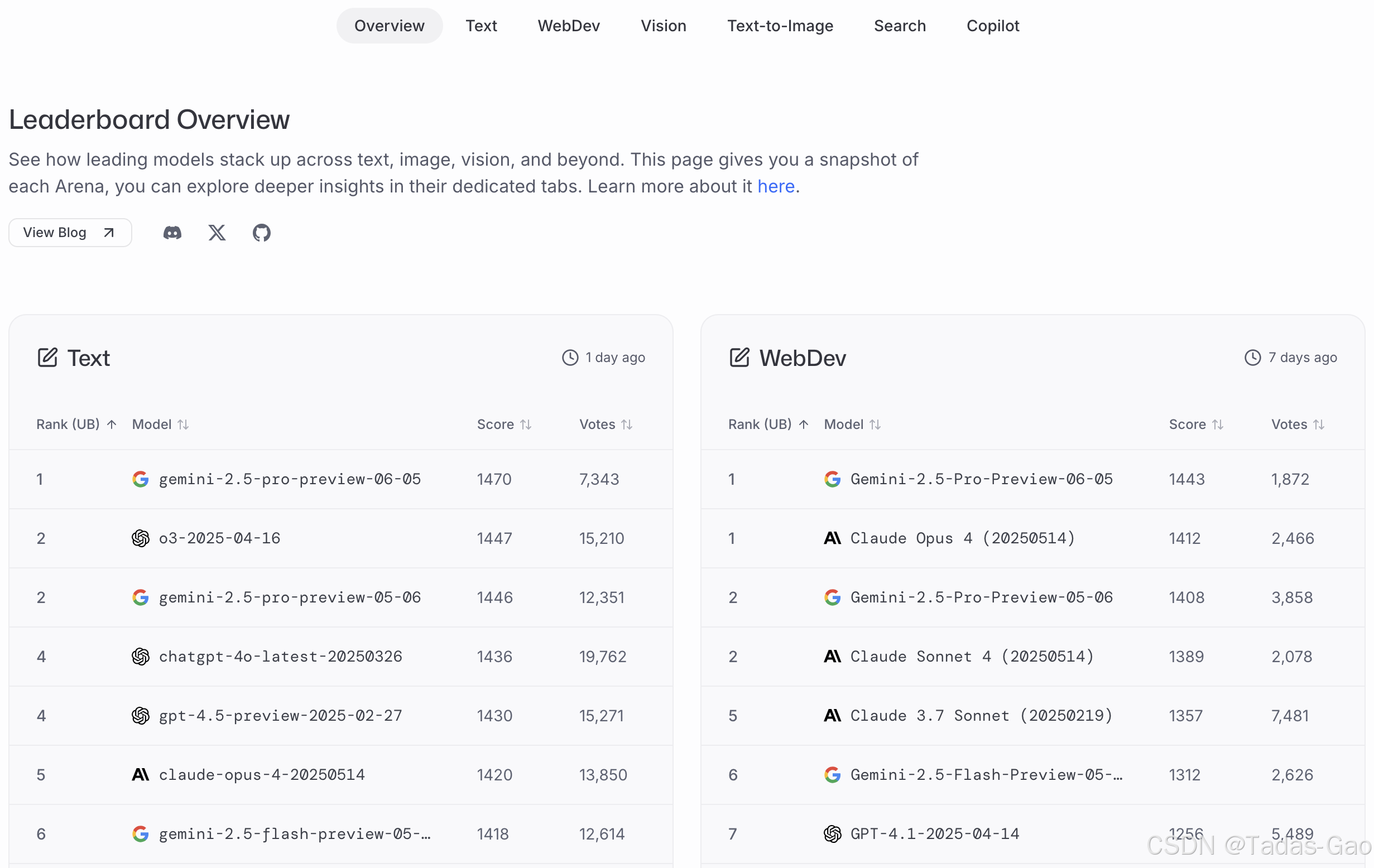1374x868 pixels.
Task: Select the Overview tab
Action: (390, 26)
